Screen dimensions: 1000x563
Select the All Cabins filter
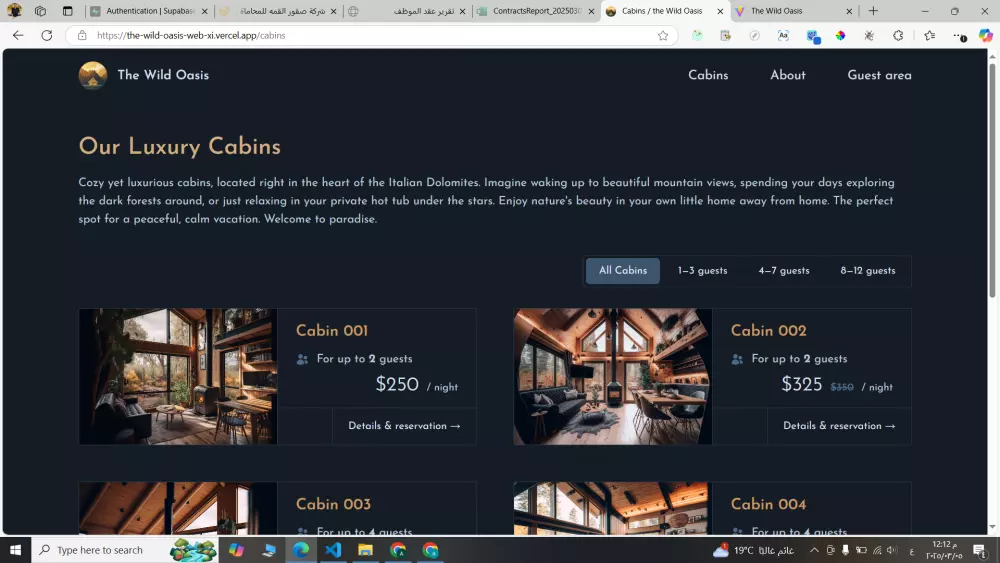click(622, 270)
